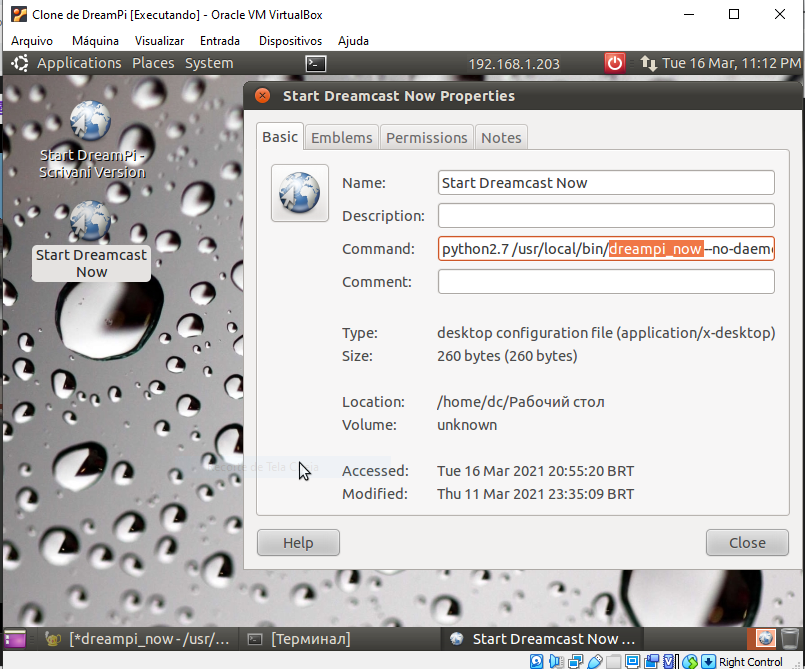Click the file type text 'desktop configuration file'
The image size is (805, 669).
(525, 333)
